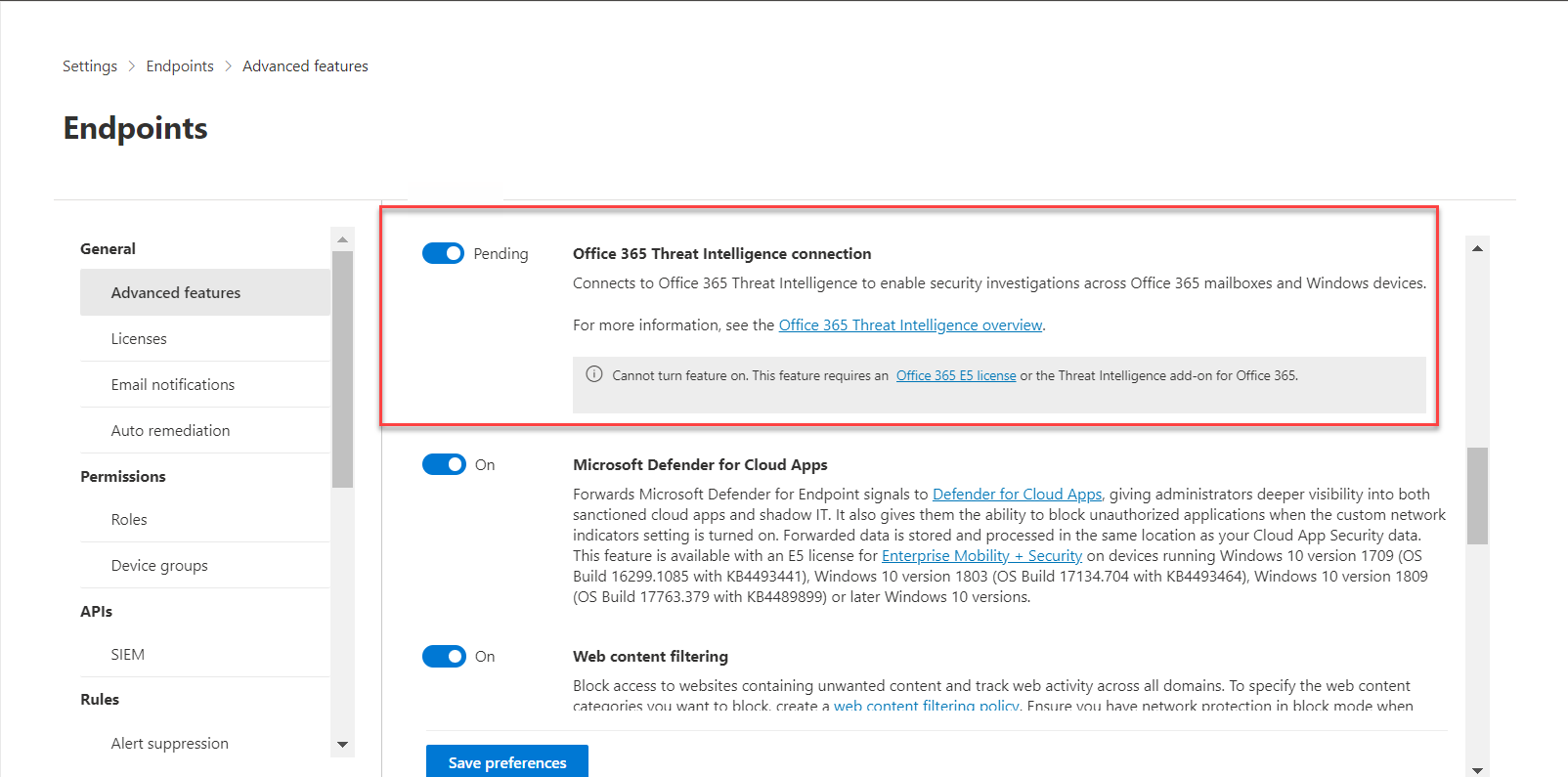Click Web content filtering title

pyautogui.click(x=650, y=656)
